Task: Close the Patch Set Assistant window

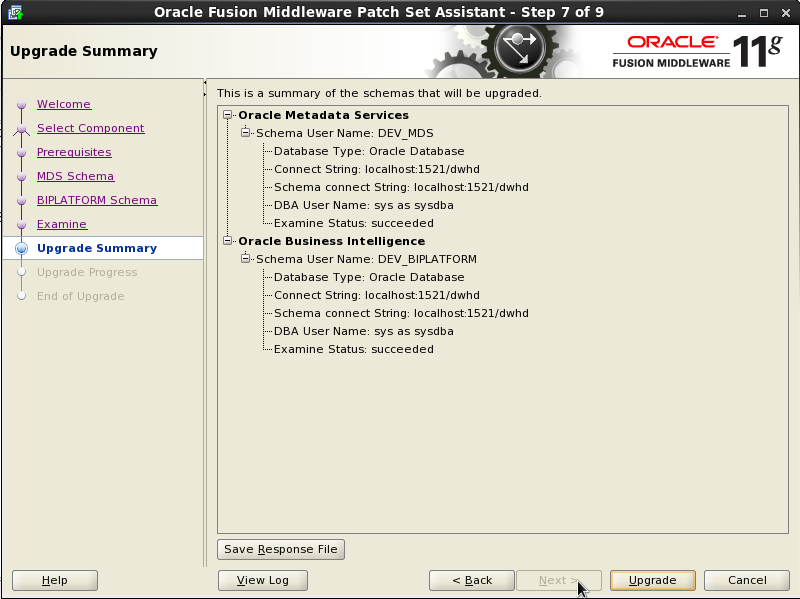Action: (x=786, y=13)
